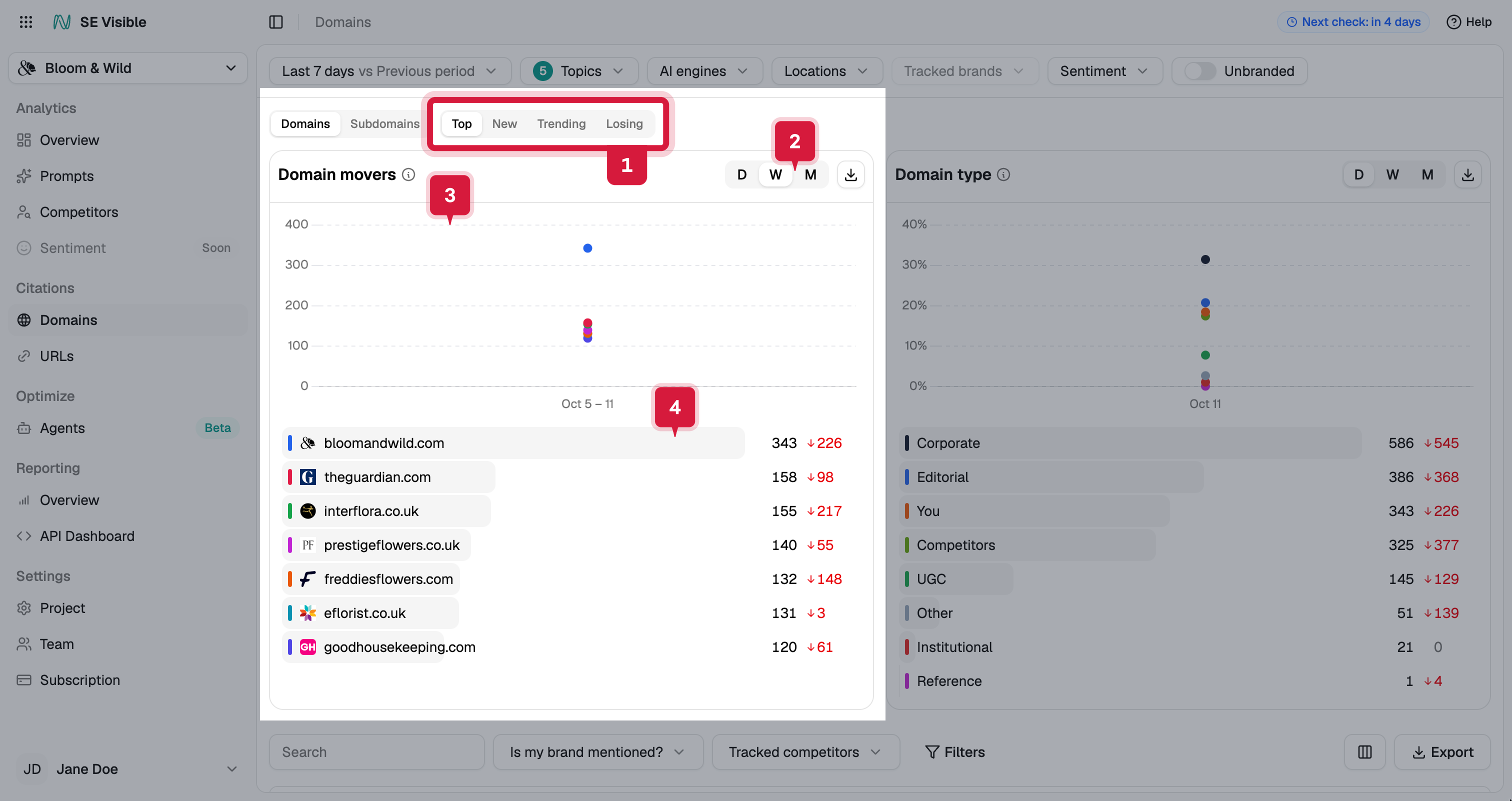The height and width of the screenshot is (801, 1512).
Task: Open the Tracked competitors dropdown
Action: coord(805,751)
